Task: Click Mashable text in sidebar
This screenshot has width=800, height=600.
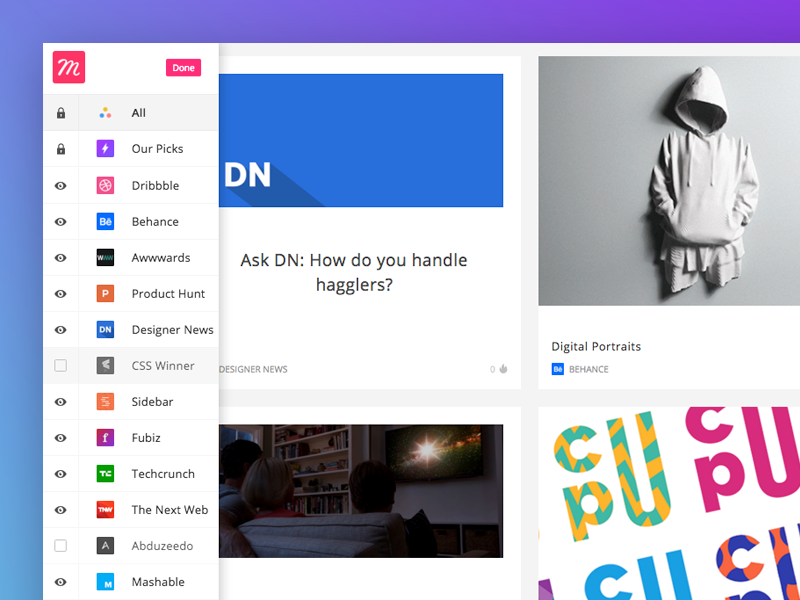Action: tap(158, 582)
